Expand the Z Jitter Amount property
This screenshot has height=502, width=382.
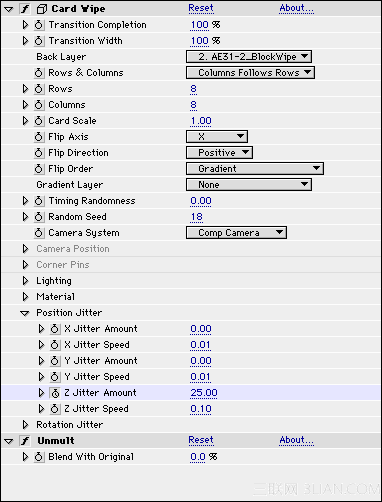(x=41, y=393)
